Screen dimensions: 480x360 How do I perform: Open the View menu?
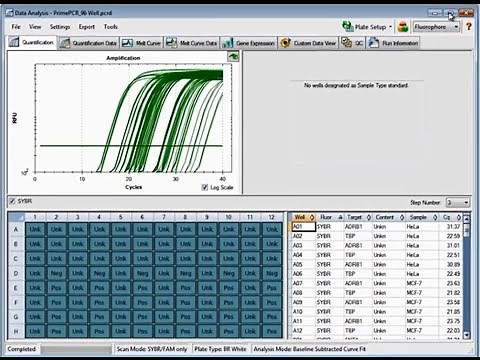pyautogui.click(x=35, y=27)
